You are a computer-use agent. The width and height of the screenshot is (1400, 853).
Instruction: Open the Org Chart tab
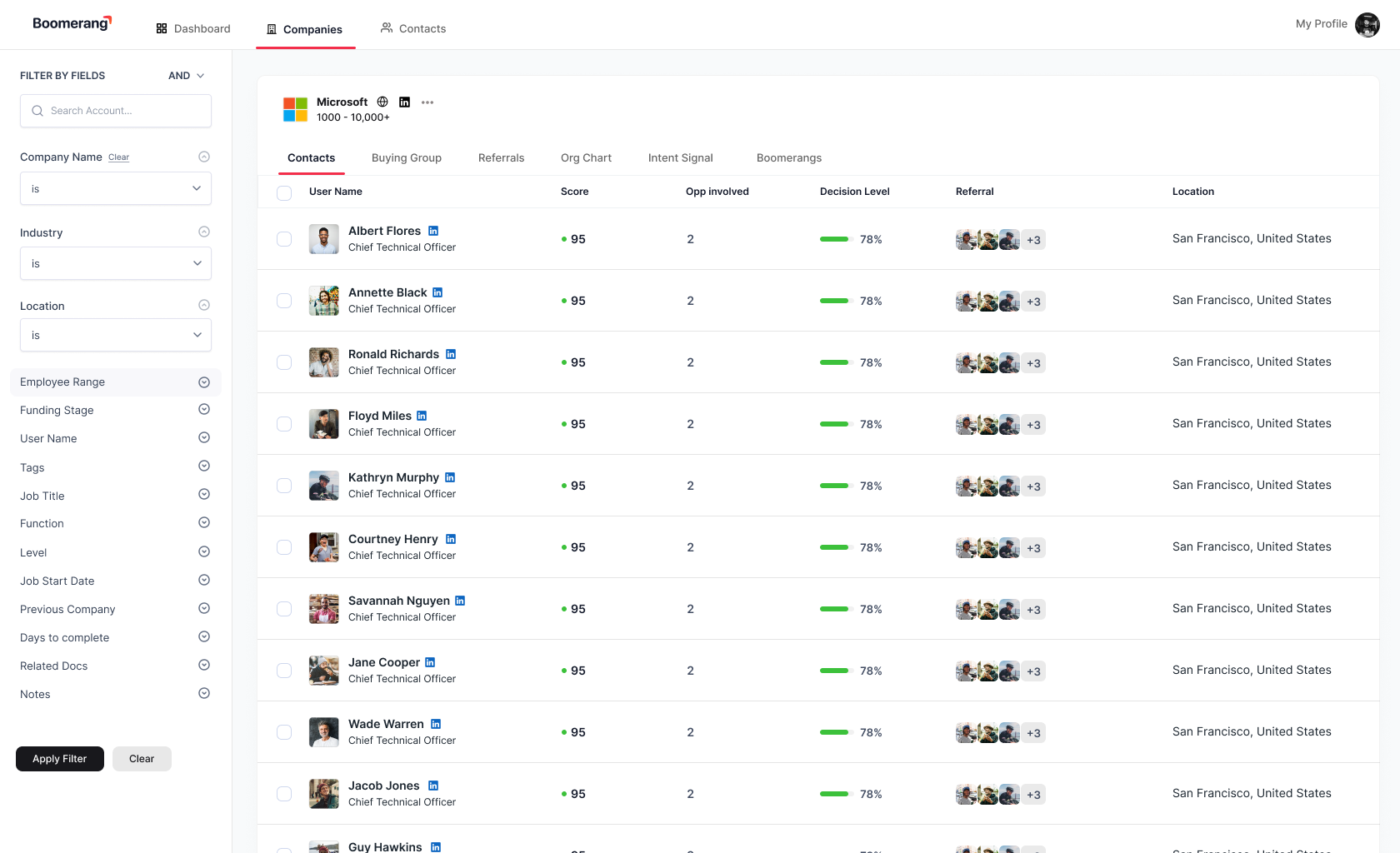[586, 158]
